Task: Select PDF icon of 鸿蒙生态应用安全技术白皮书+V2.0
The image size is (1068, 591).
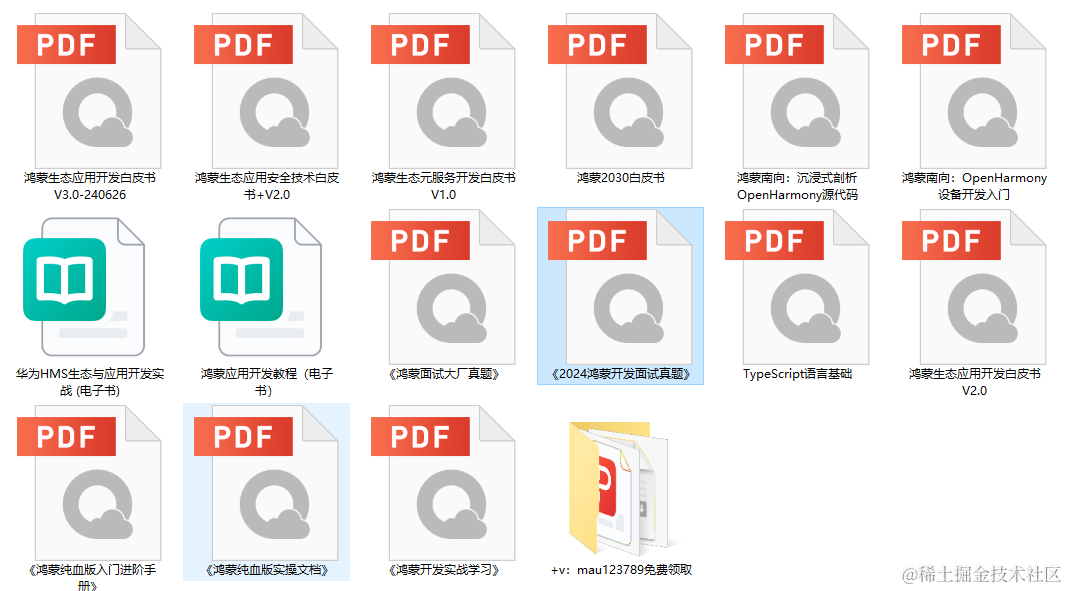Action: point(266,91)
